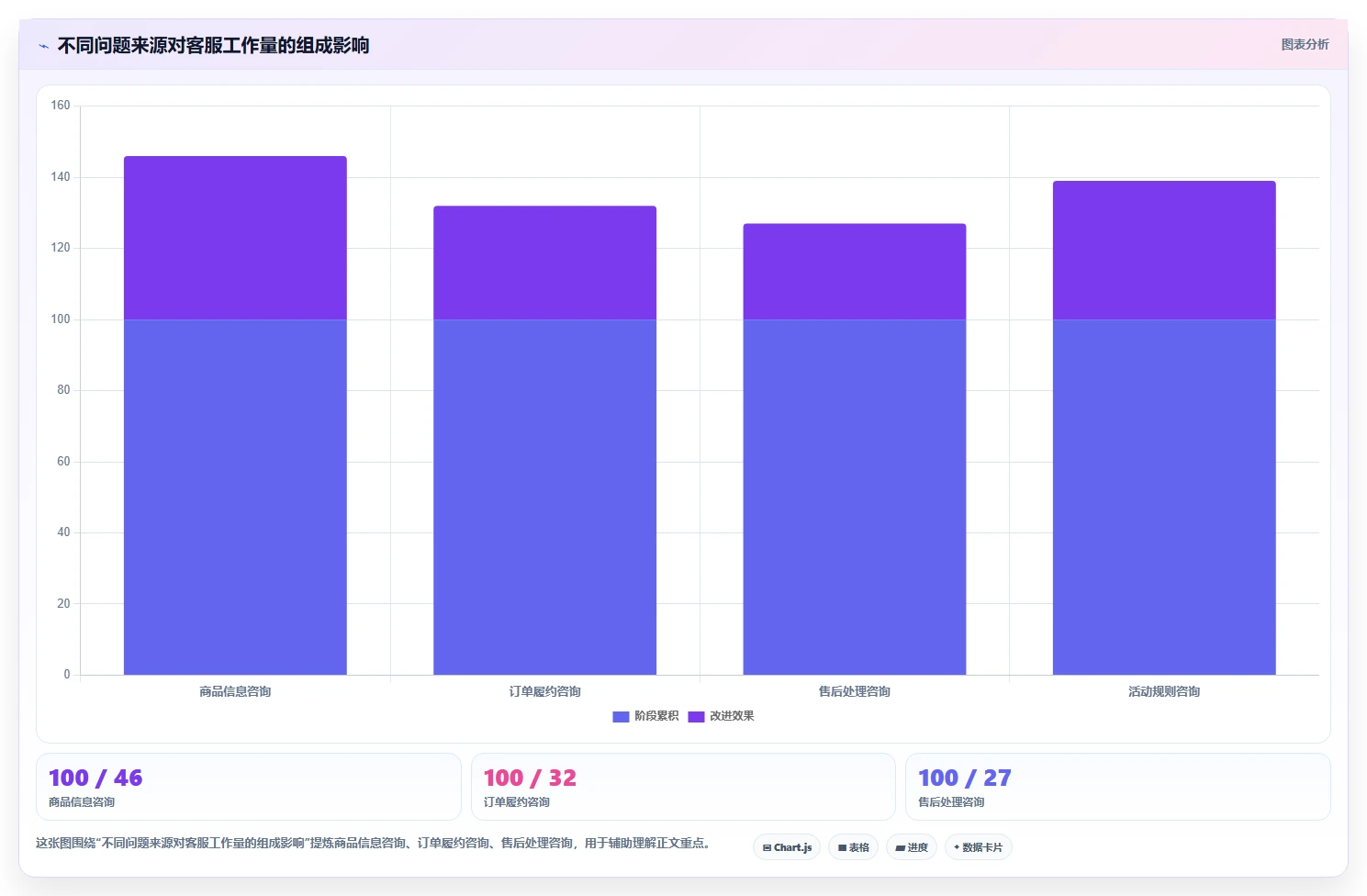Click the chart title 不同问题来源对客服工作量的组成影响
This screenshot has height=896, width=1367.
point(213,45)
